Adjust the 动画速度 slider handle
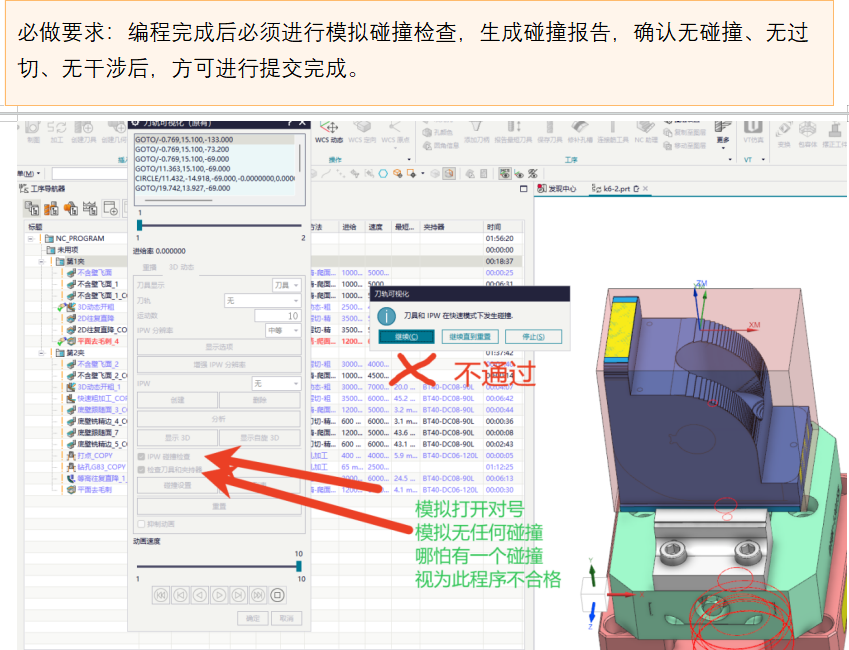 (x=299, y=567)
